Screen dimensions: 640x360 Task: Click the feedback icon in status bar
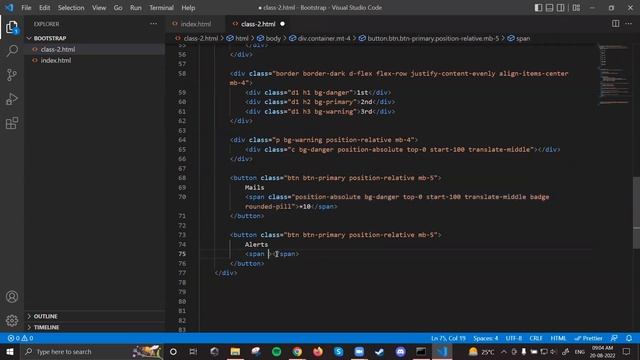point(614,338)
